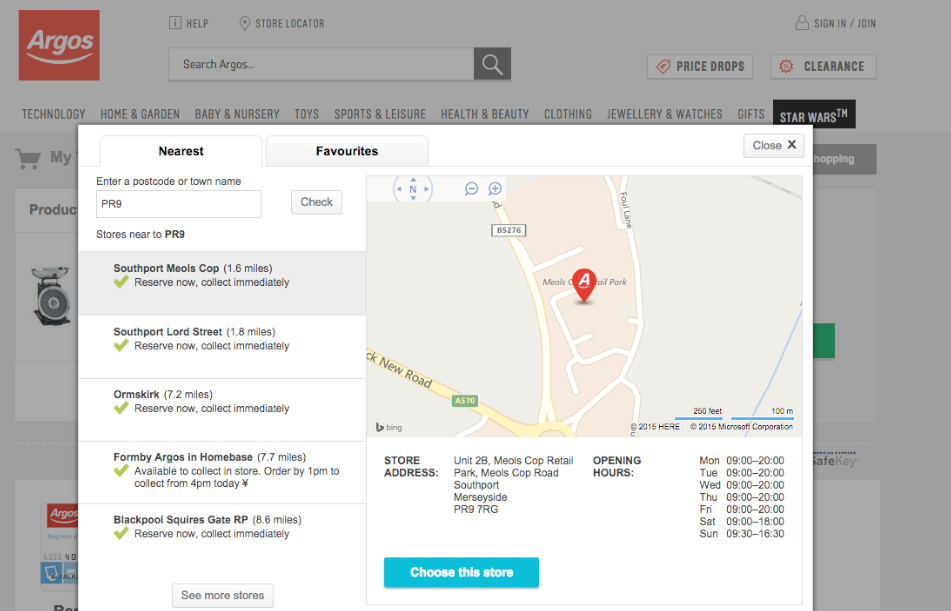Click the Sign In / Join link
This screenshot has height=611, width=951.
836,23
